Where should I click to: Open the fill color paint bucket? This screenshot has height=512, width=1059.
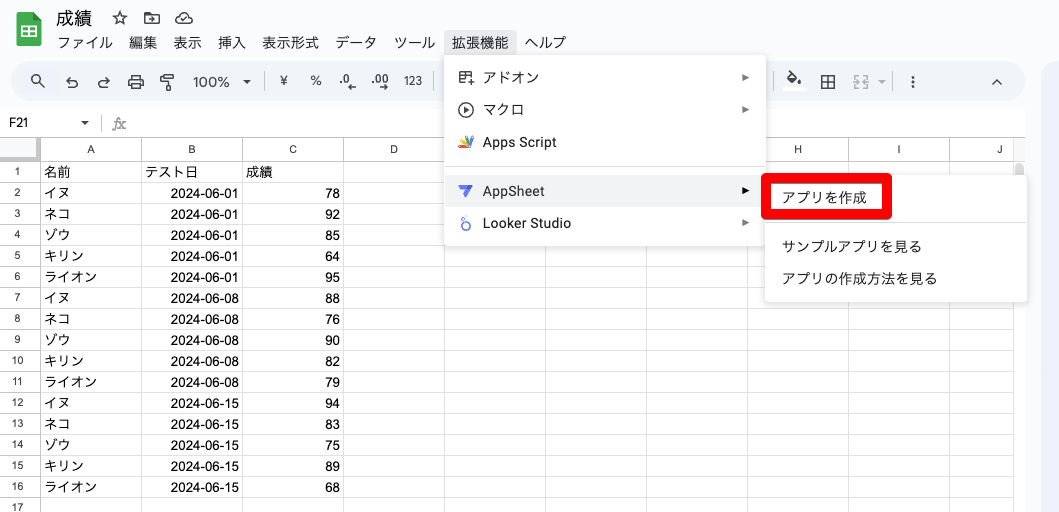[794, 80]
